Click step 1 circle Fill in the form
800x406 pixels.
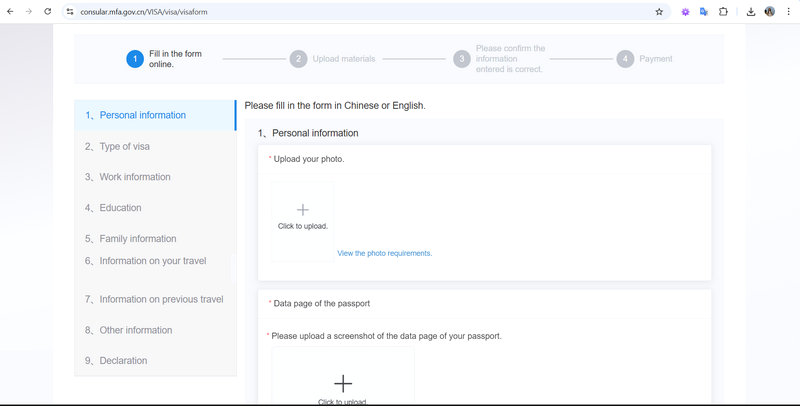point(135,59)
